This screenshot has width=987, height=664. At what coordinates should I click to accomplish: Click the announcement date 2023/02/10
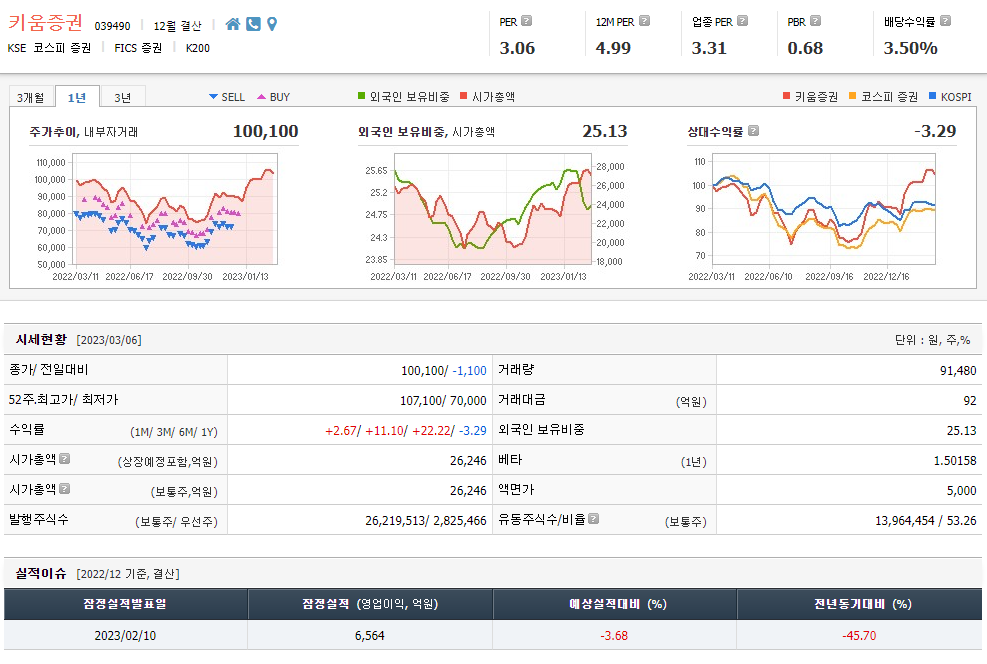click(125, 636)
